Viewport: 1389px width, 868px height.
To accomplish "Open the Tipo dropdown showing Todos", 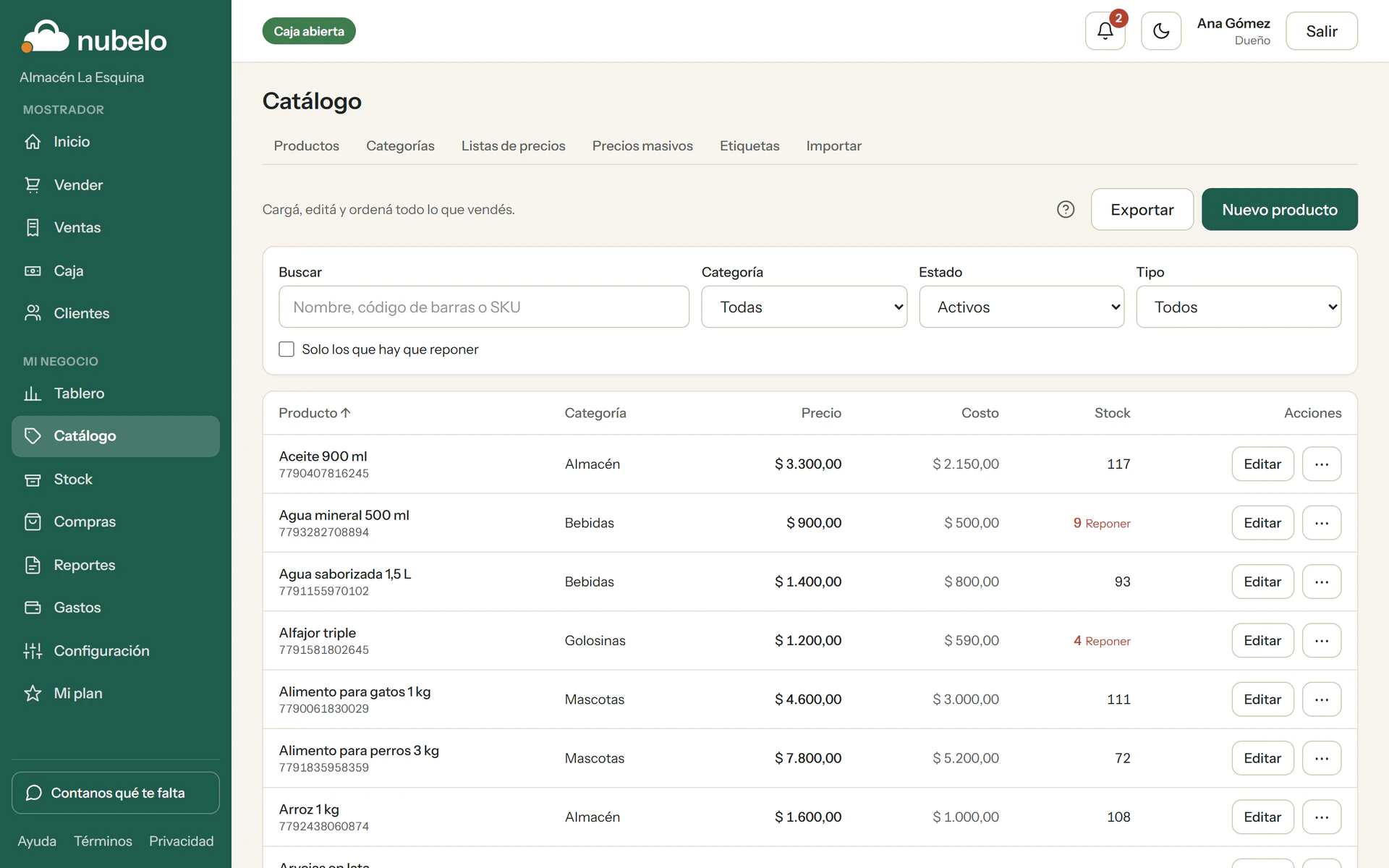I will point(1239,307).
